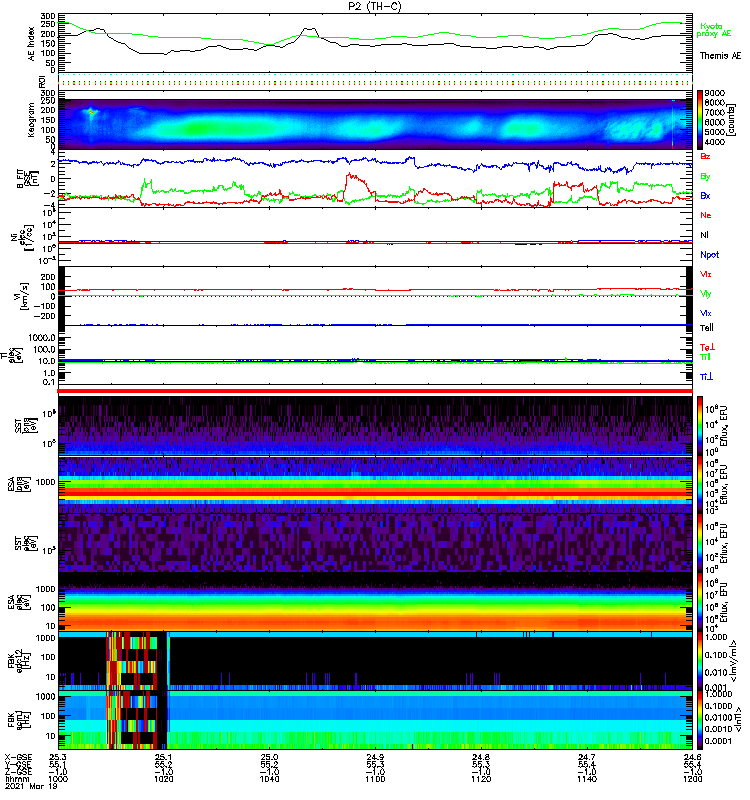The height and width of the screenshot is (800, 750).
Task: Select the blue Npot legend label
Action: click(x=709, y=255)
